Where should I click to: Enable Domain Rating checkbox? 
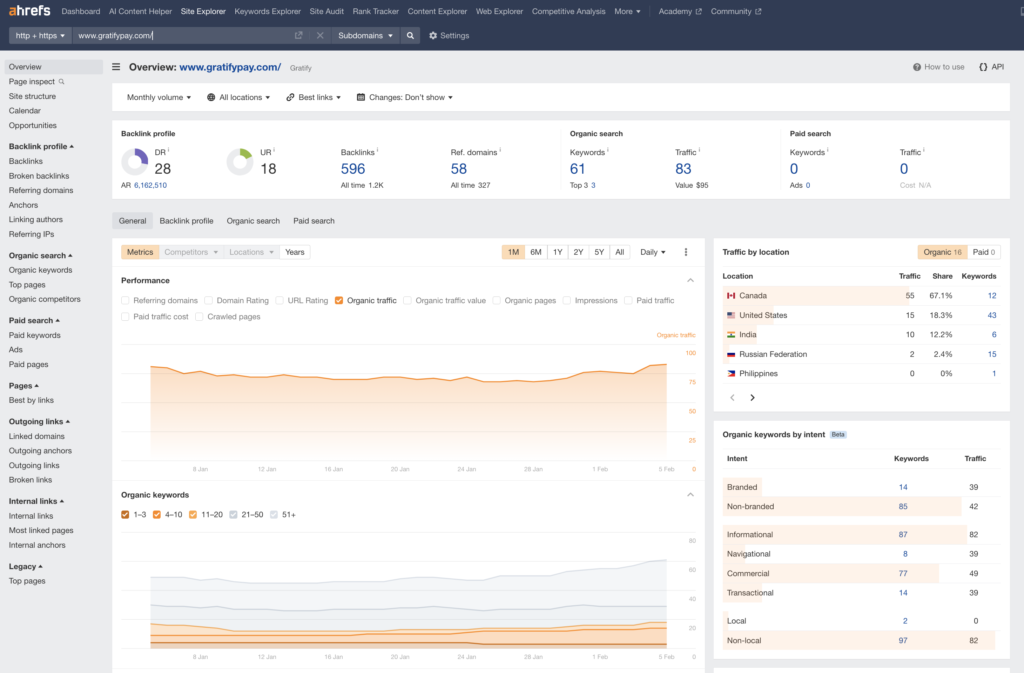(208, 300)
